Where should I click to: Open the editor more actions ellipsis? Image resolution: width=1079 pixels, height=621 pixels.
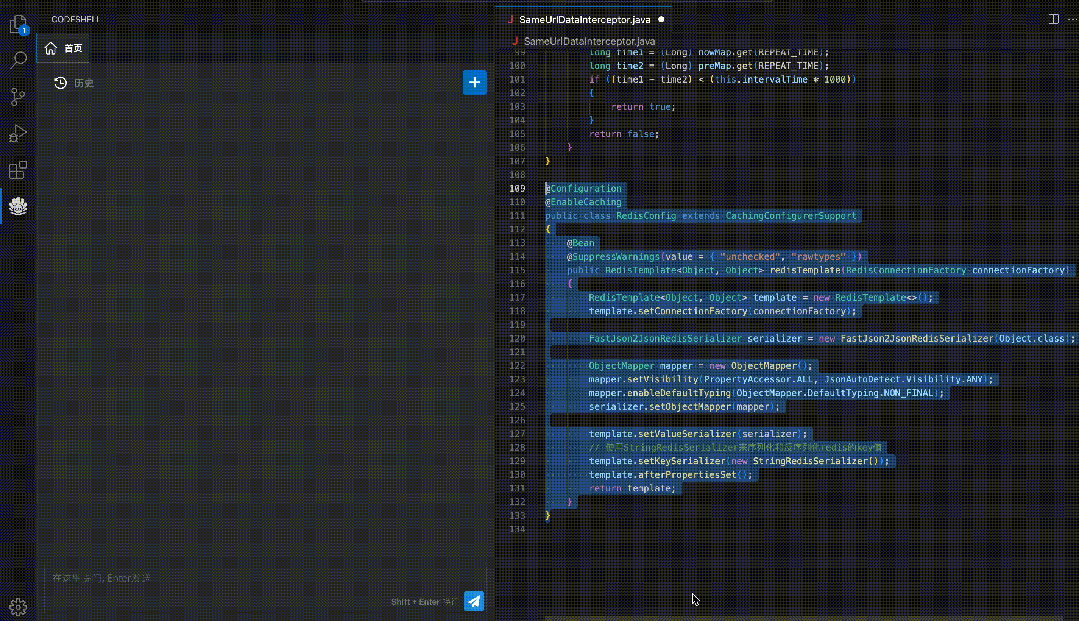coord(1072,19)
